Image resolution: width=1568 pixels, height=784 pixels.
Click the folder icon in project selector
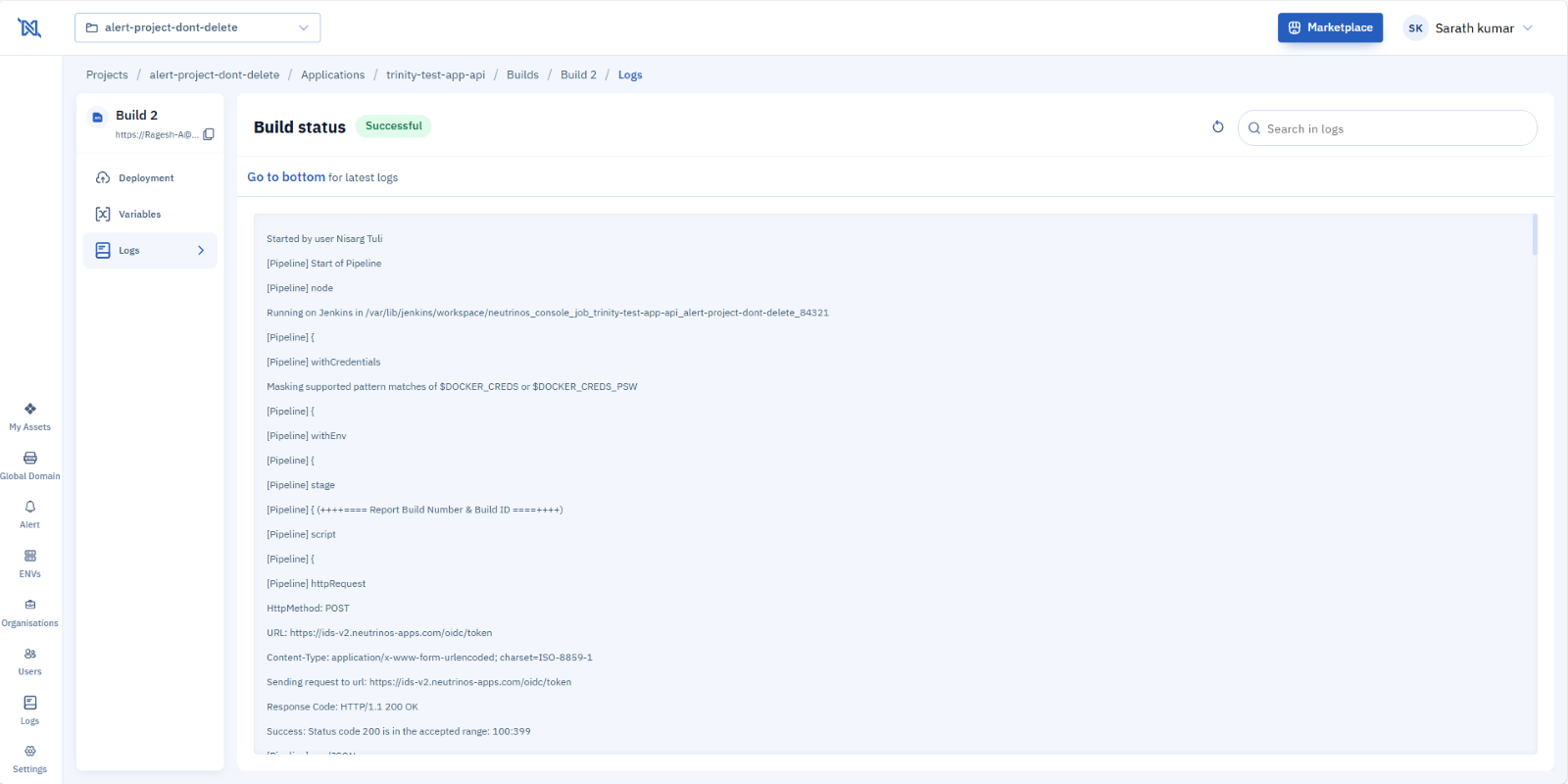click(x=92, y=27)
